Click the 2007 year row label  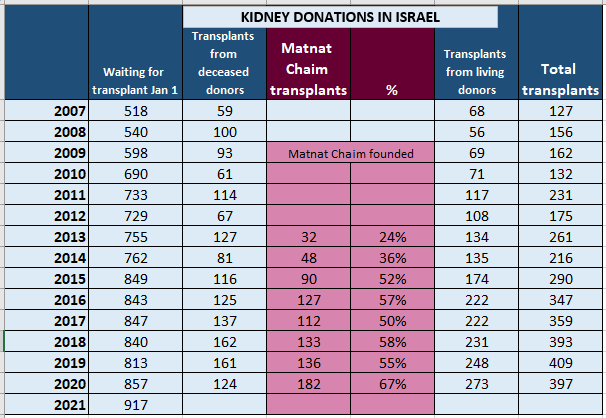(x=66, y=112)
